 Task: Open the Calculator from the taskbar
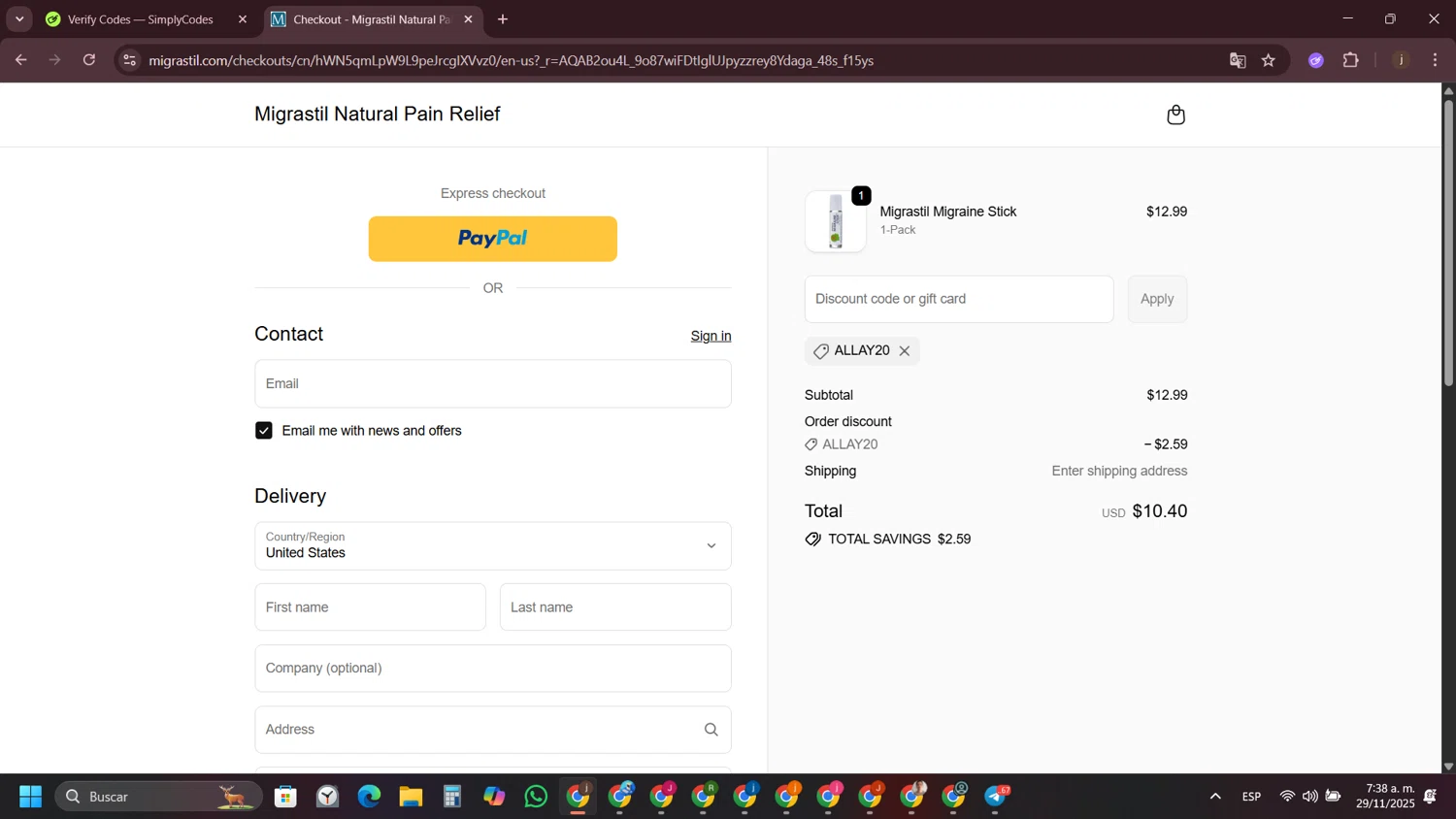[x=452, y=797]
